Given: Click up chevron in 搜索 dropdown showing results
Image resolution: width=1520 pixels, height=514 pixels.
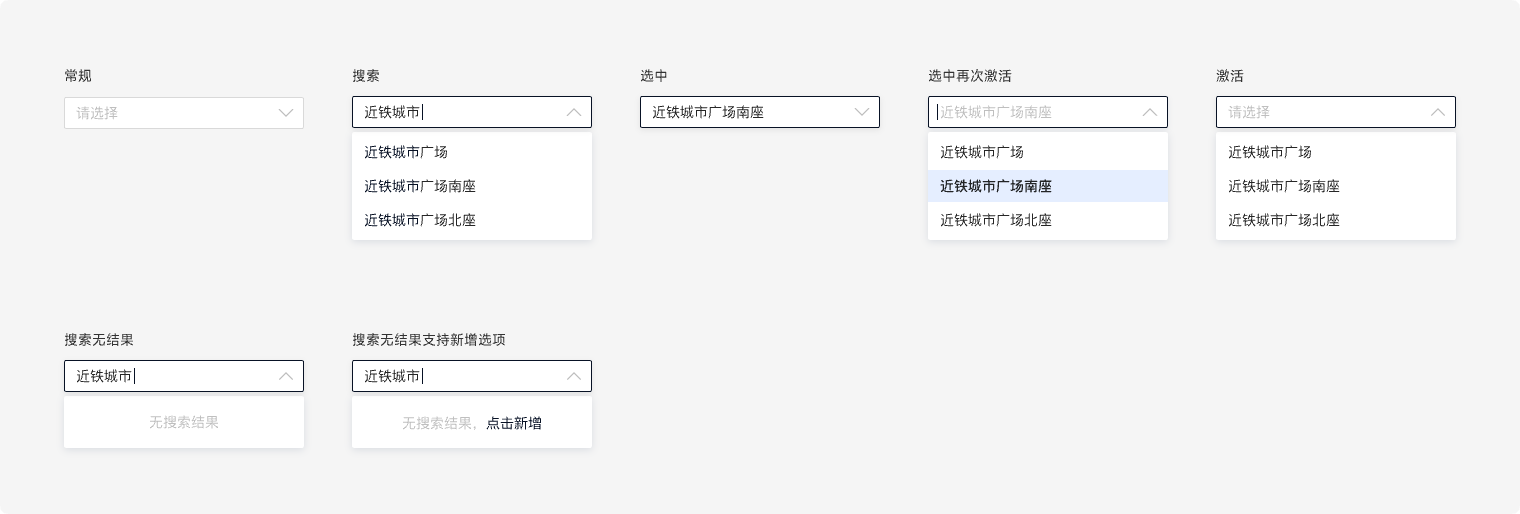Looking at the screenshot, I should click(x=574, y=113).
